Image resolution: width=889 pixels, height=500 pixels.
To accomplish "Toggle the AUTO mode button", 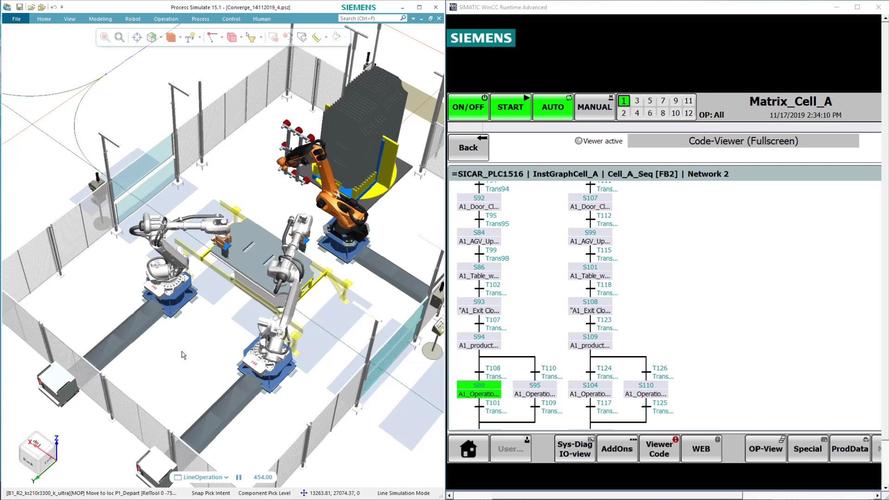I will (x=552, y=106).
